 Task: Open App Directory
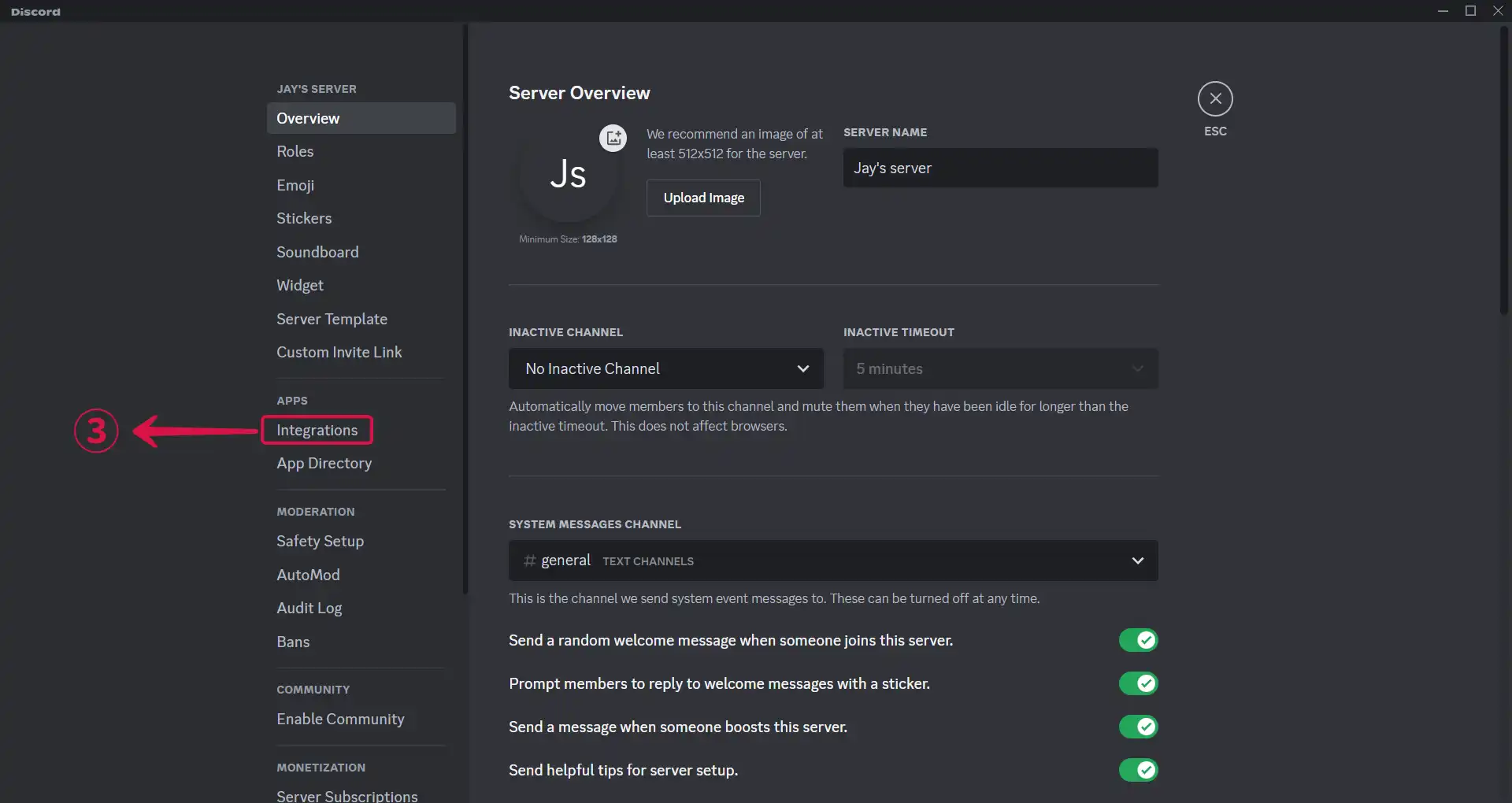361,463
